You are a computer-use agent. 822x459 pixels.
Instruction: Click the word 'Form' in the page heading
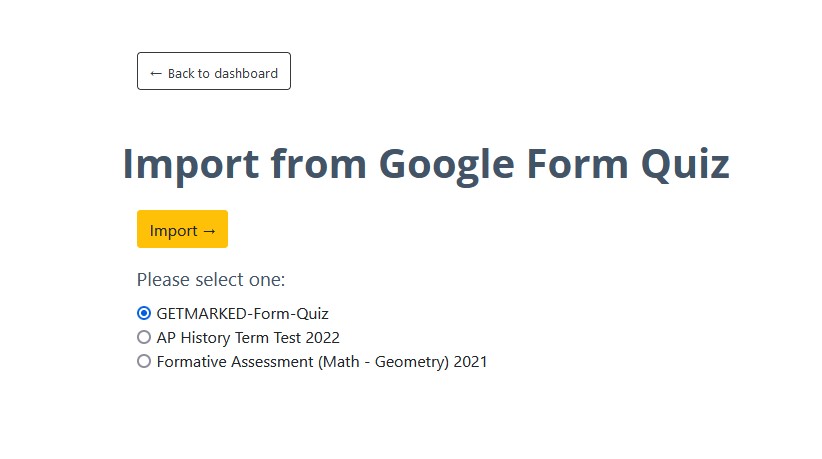pyautogui.click(x=577, y=164)
